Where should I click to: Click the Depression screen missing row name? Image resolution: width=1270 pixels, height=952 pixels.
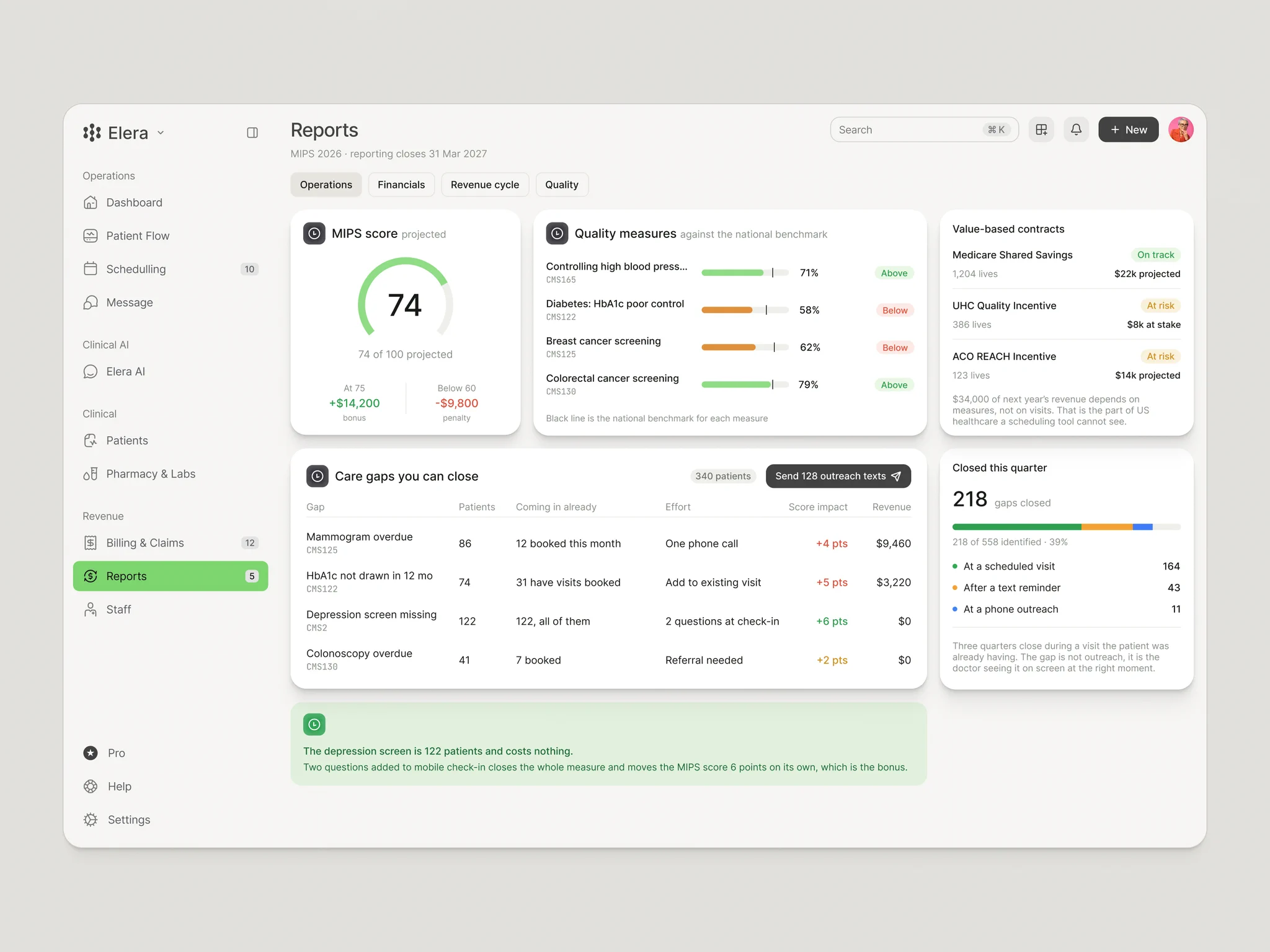371,614
